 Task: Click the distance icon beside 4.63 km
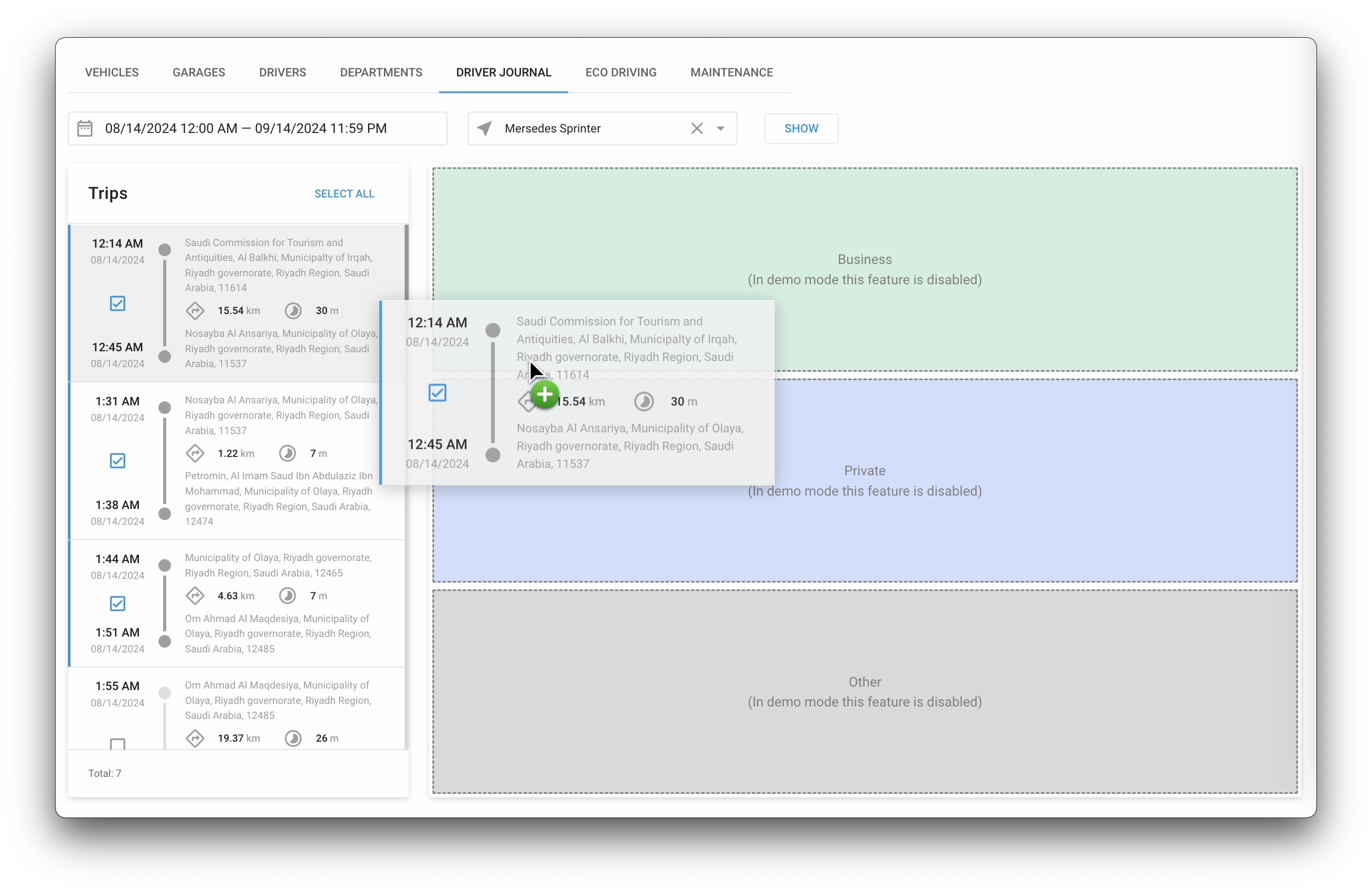coord(195,596)
